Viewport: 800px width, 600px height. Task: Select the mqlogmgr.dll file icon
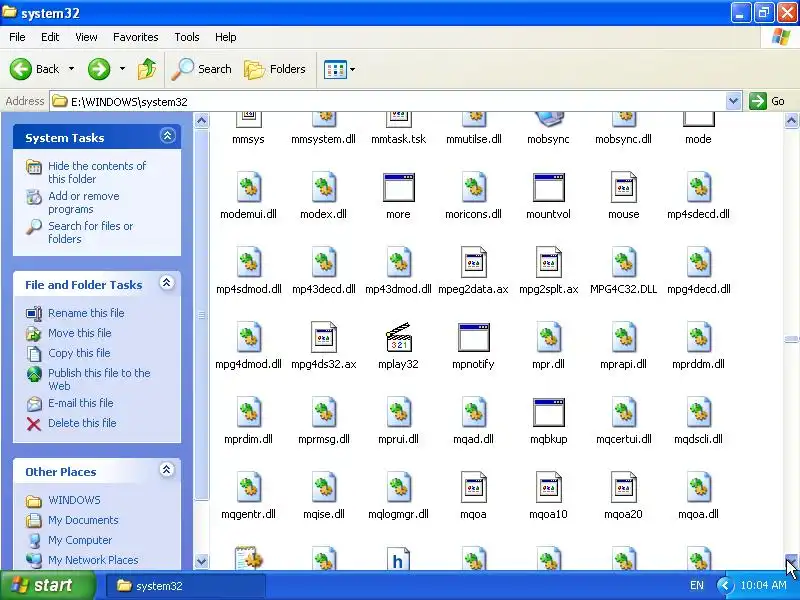398,487
